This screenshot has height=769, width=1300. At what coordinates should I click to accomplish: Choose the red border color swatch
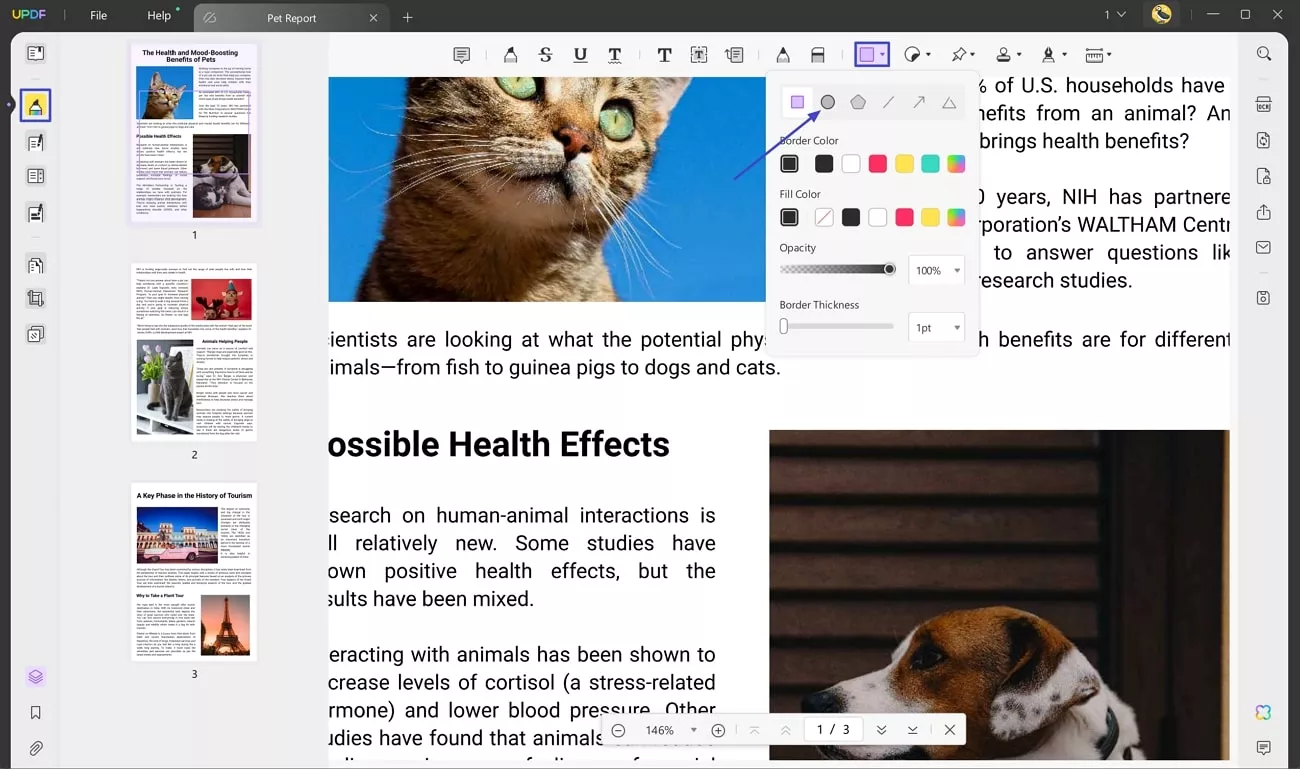pos(877,164)
